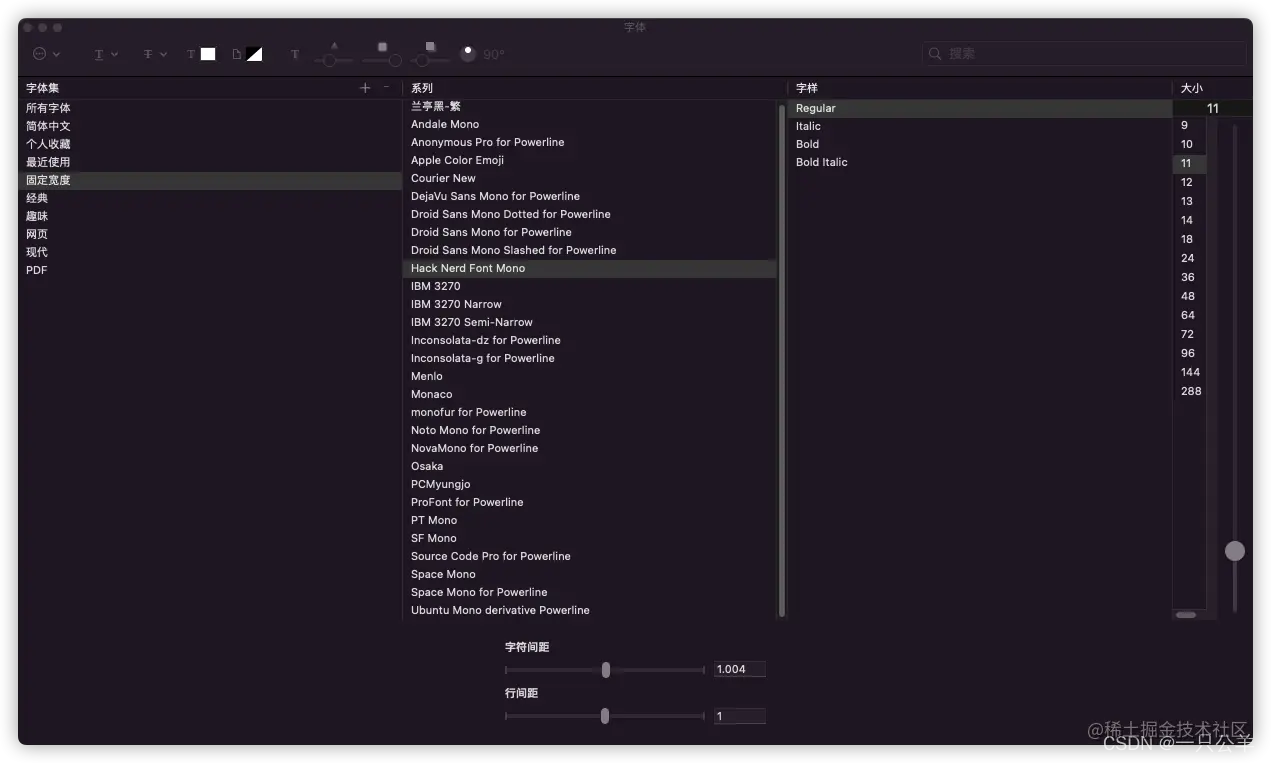Choose Osaka font family
The image size is (1271, 763).
pyautogui.click(x=590, y=466)
